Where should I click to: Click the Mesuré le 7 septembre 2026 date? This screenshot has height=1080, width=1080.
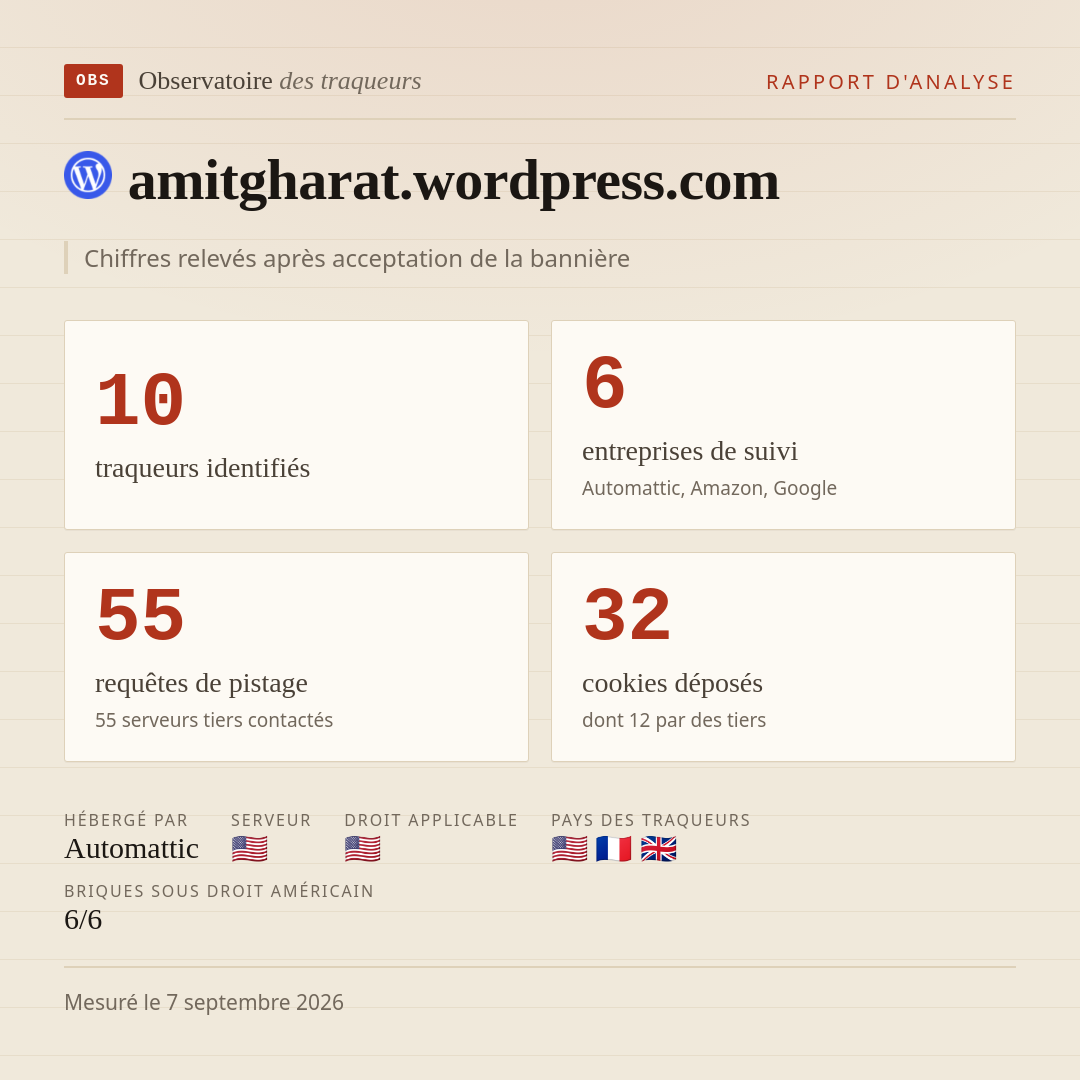[204, 1002]
